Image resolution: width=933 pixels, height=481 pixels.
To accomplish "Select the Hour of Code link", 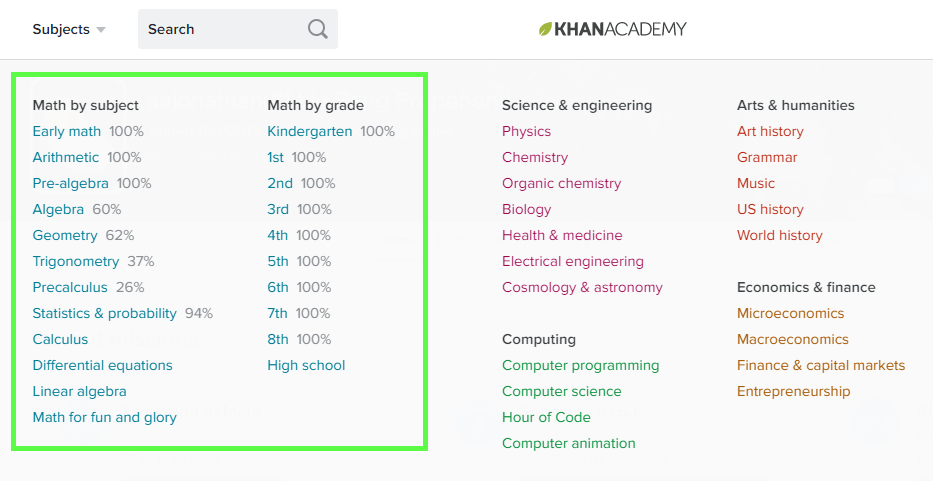I will click(546, 417).
